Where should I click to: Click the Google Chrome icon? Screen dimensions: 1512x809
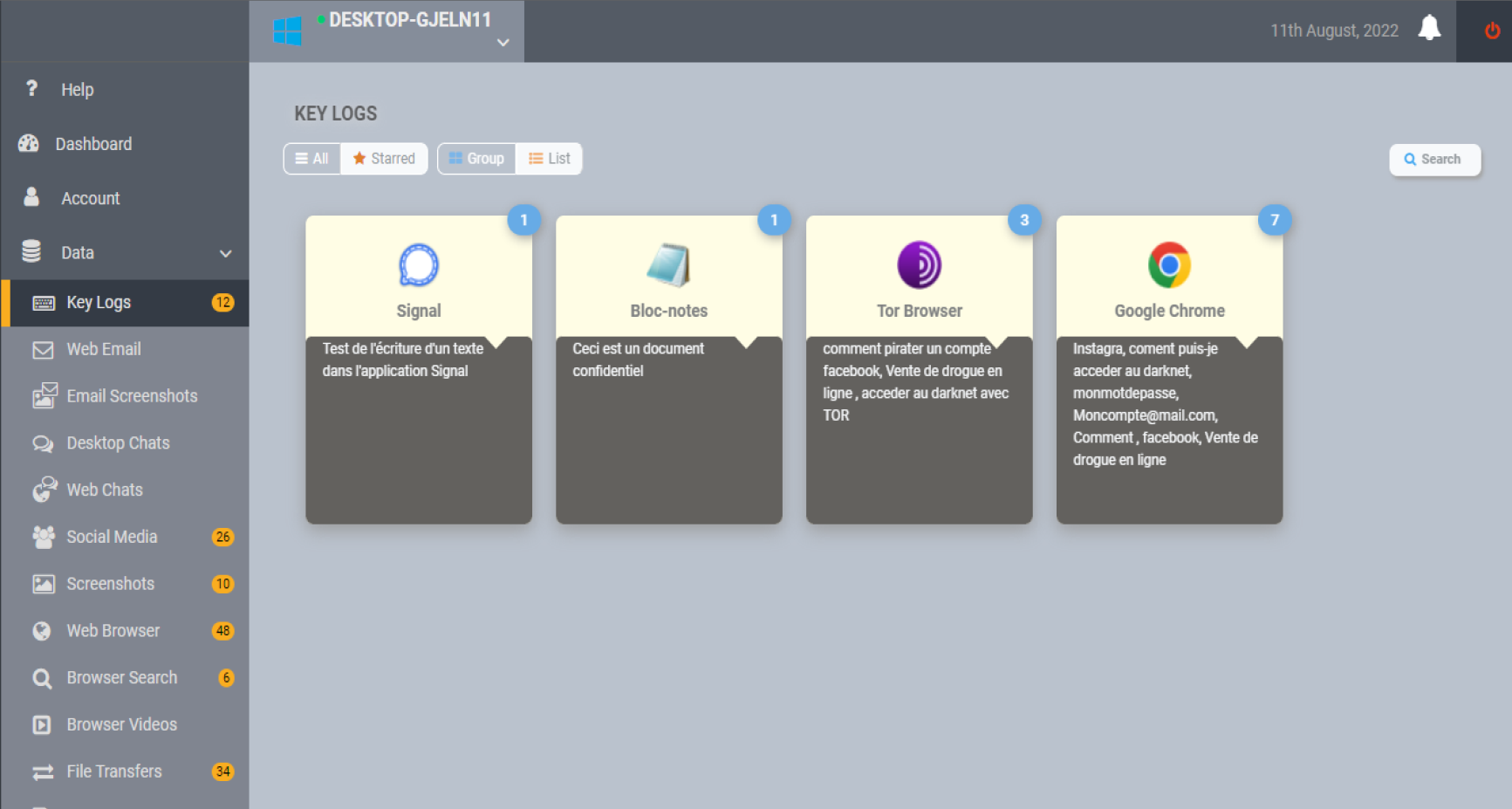coord(1169,265)
